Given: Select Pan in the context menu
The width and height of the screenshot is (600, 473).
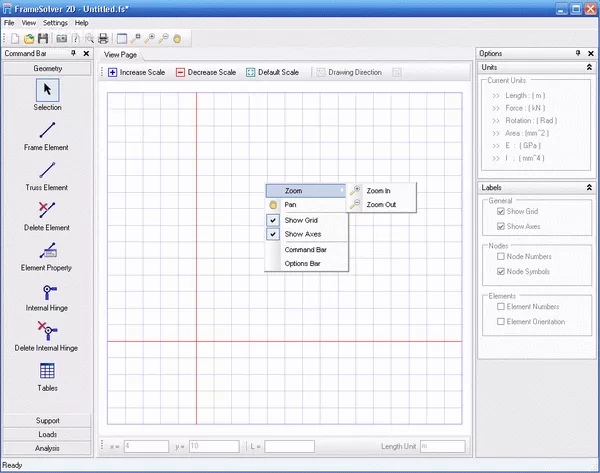Looking at the screenshot, I should pyautogui.click(x=306, y=205).
